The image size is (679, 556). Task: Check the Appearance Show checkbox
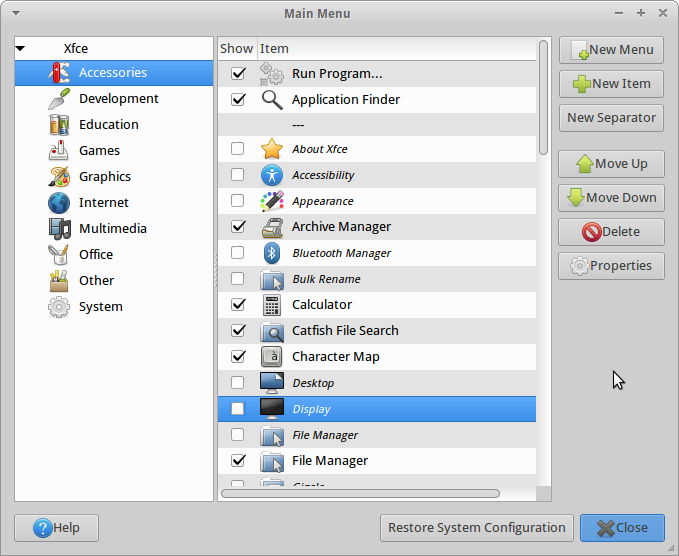click(237, 201)
